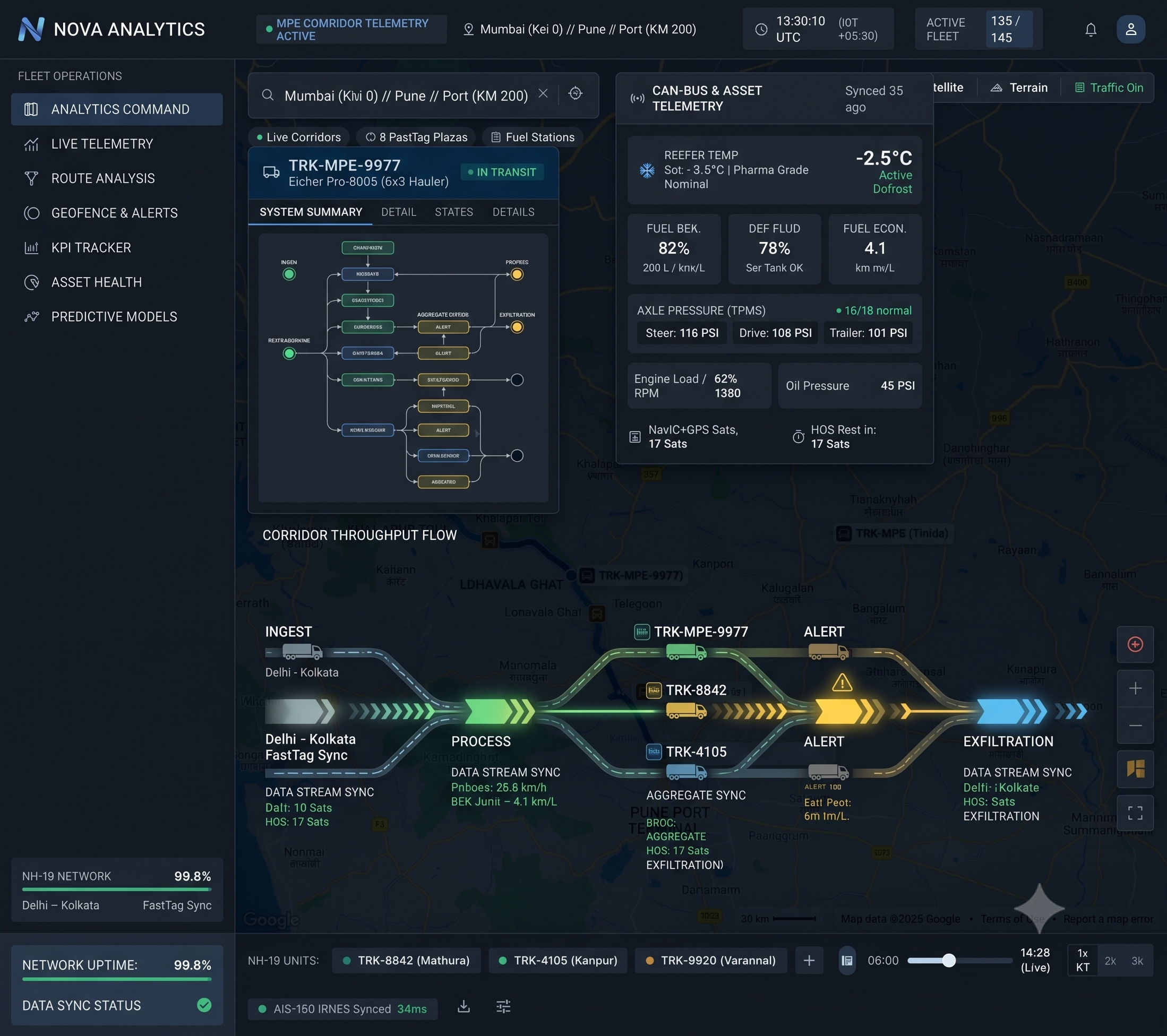Click the locate target icon in search bar
Image resolution: width=1167 pixels, height=1036 pixels.
(576, 93)
